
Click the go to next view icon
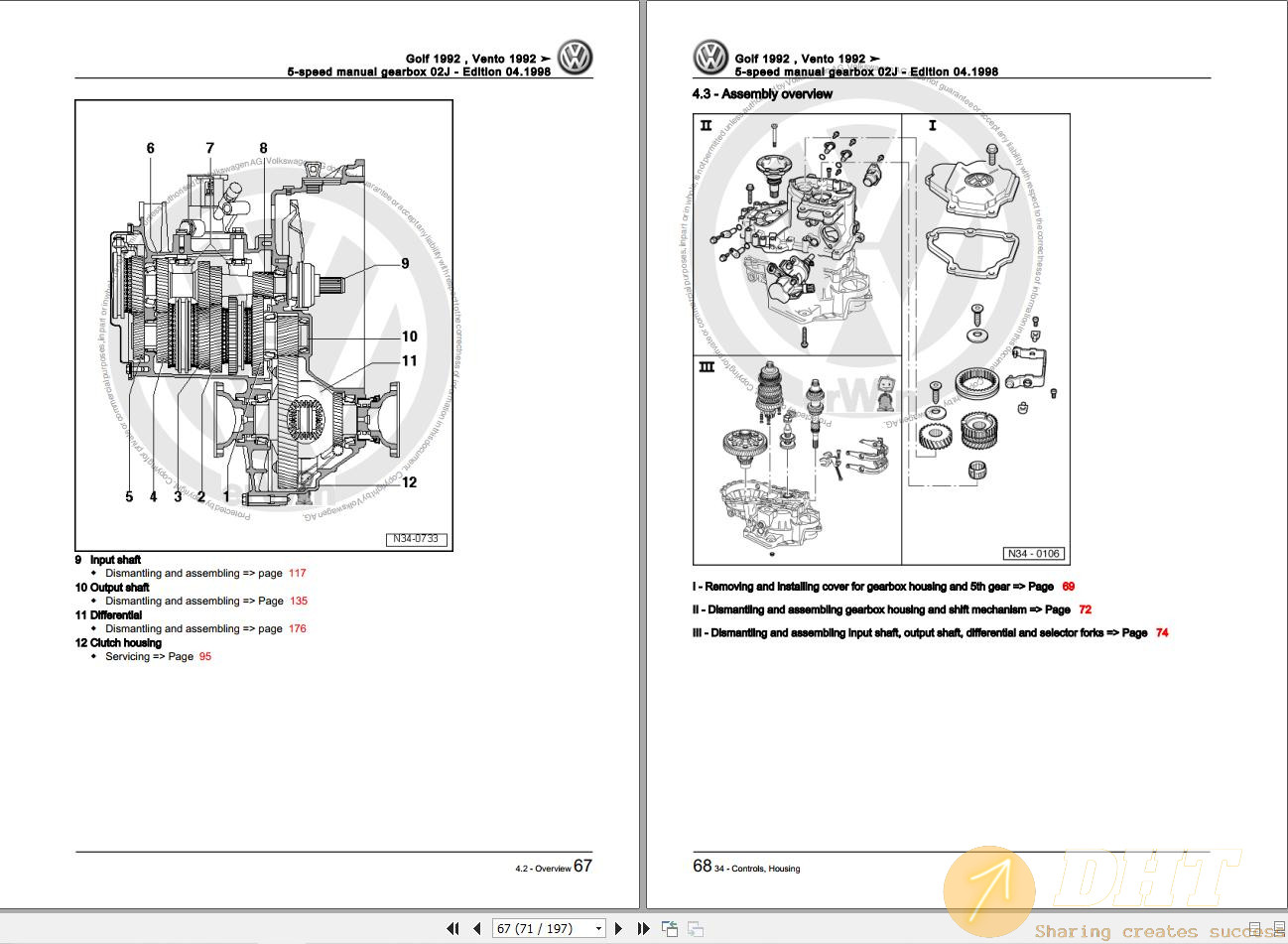point(696,928)
